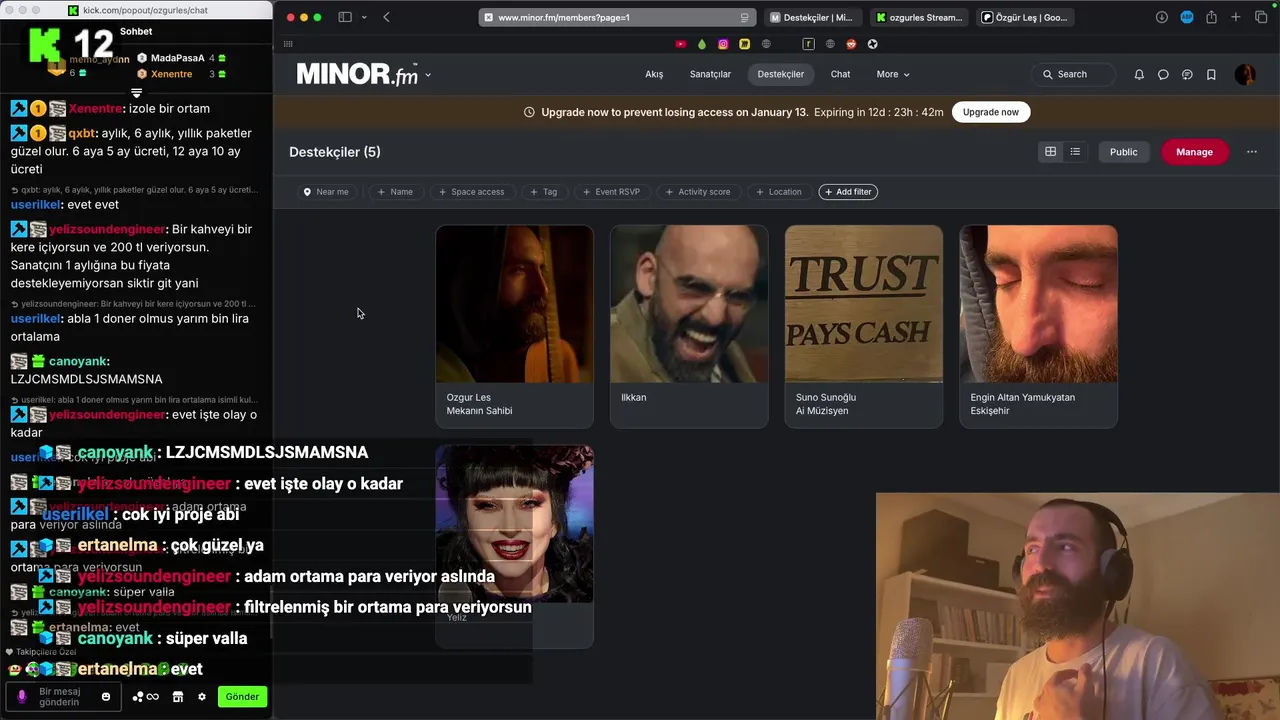Add the Activity score filter

[698, 192]
